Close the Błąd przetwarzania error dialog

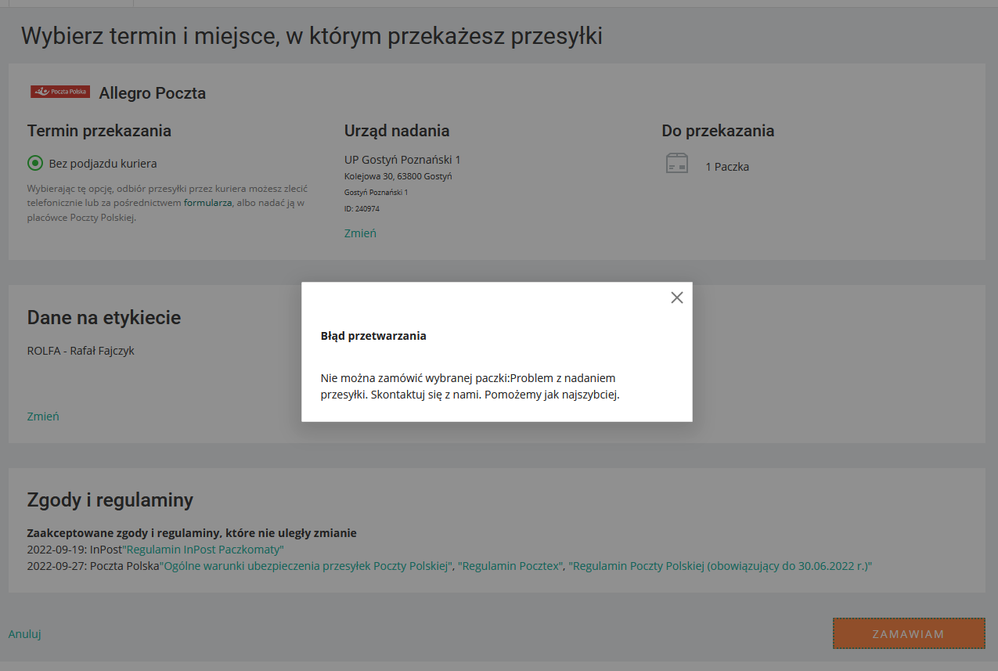[677, 297]
